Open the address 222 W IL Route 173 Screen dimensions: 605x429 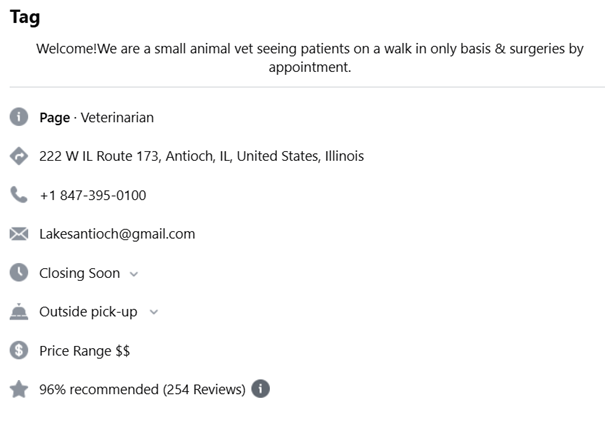pyautogui.click(x=201, y=156)
